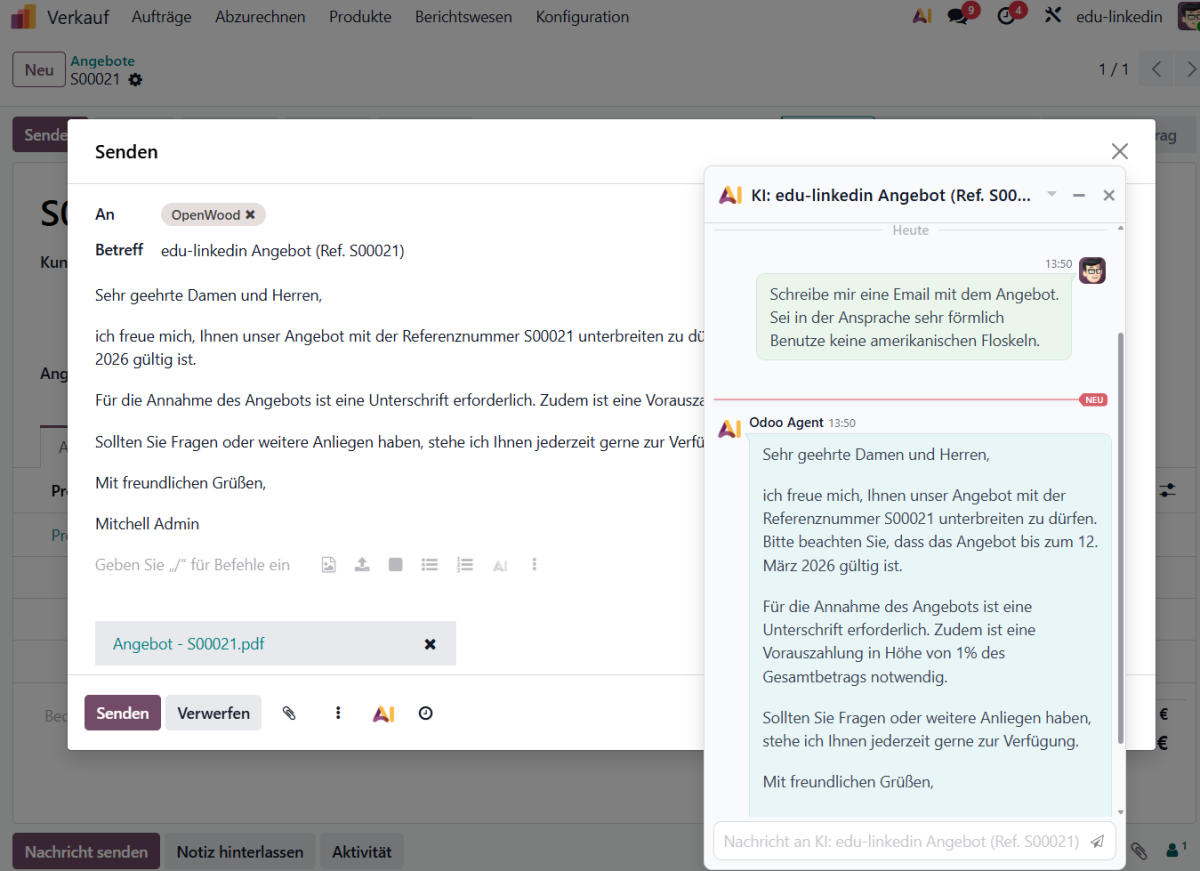Viewport: 1200px width, 871px height.
Task: Click the Verwerfen button
Action: click(213, 713)
